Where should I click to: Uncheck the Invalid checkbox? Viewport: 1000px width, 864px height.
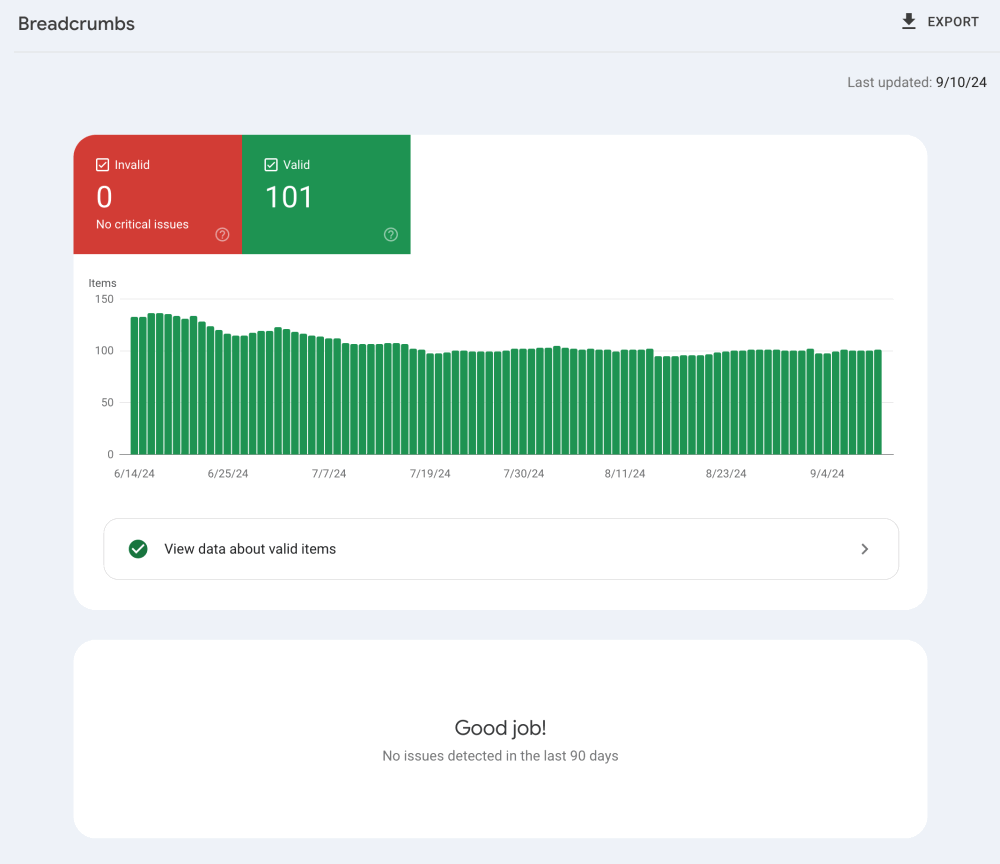103,165
